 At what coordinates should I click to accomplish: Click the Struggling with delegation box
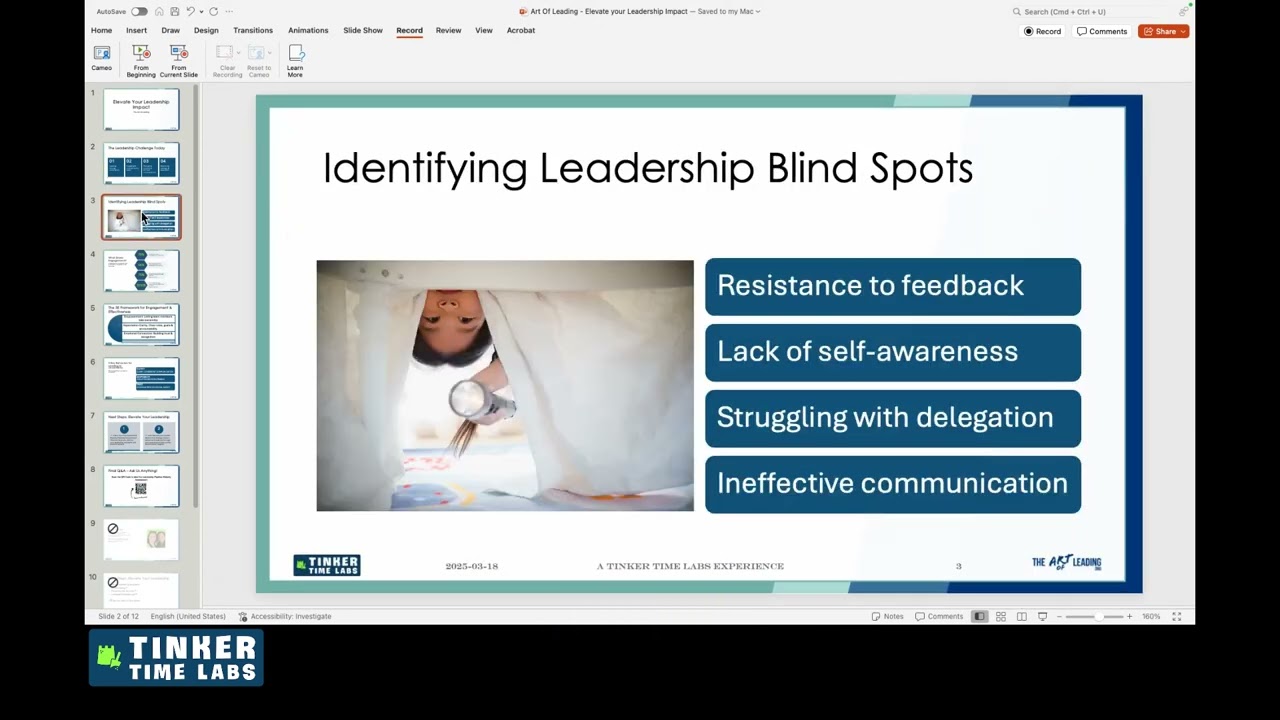(x=893, y=418)
